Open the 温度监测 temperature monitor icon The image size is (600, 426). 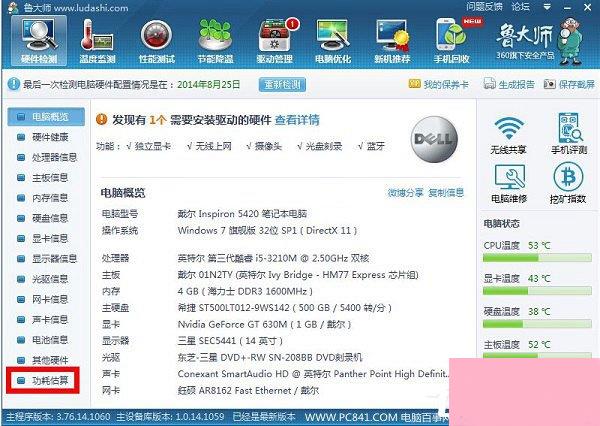point(97,41)
